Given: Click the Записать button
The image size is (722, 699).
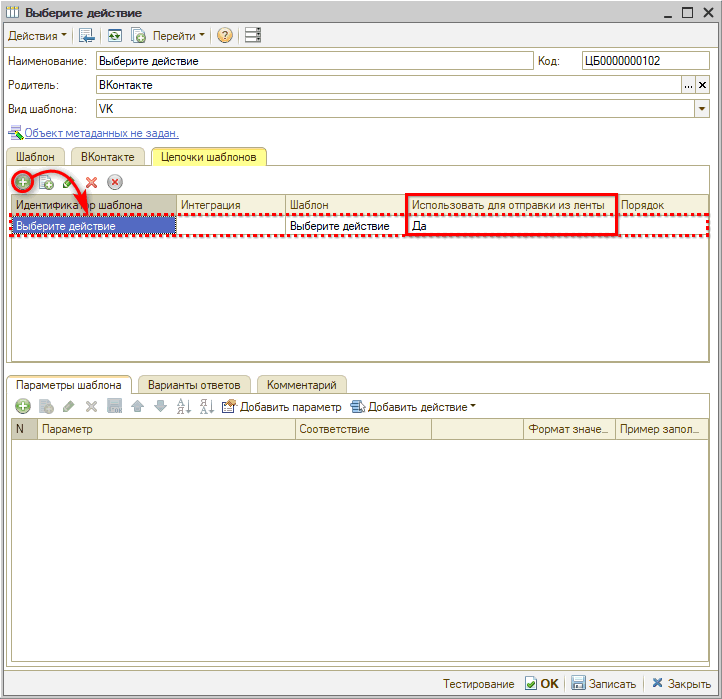Looking at the screenshot, I should 603,684.
